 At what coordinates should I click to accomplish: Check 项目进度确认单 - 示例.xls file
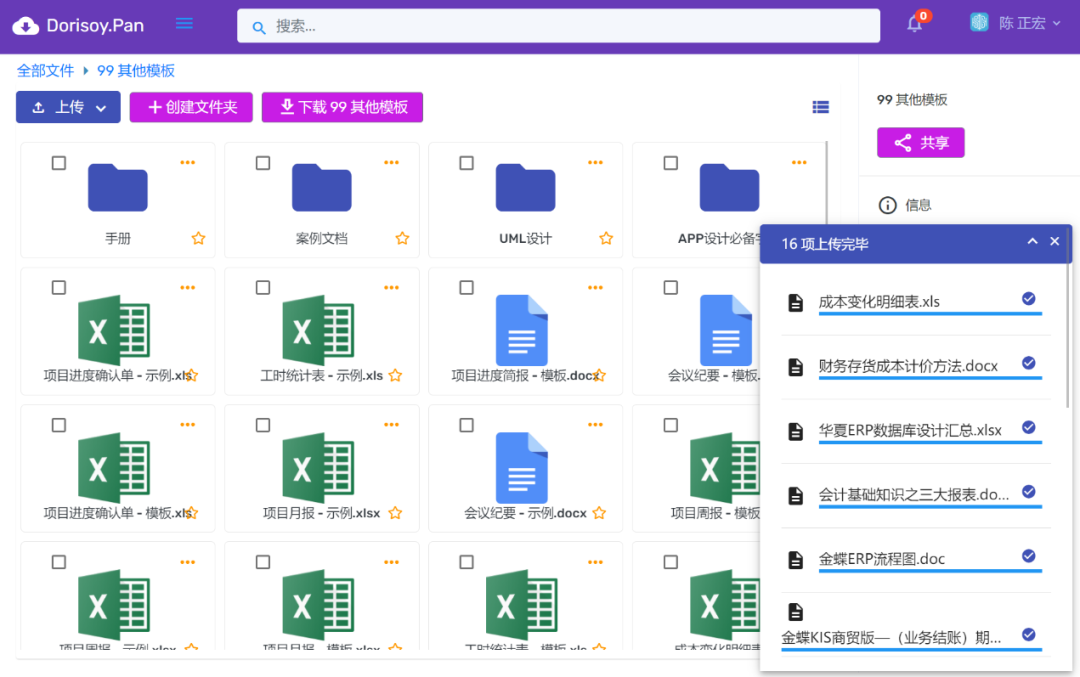(59, 288)
